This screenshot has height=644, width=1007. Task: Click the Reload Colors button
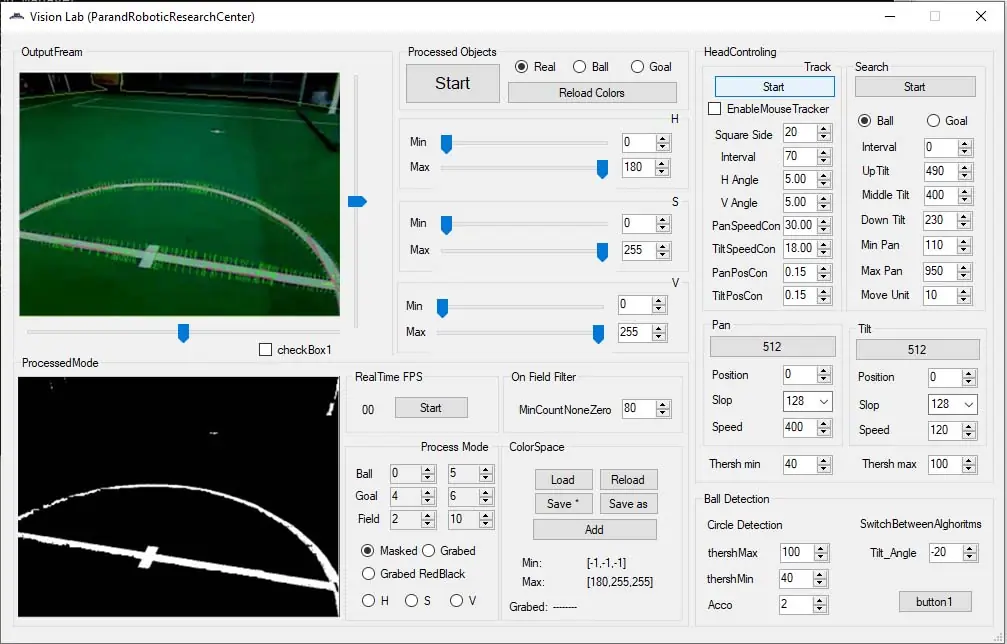[591, 92]
